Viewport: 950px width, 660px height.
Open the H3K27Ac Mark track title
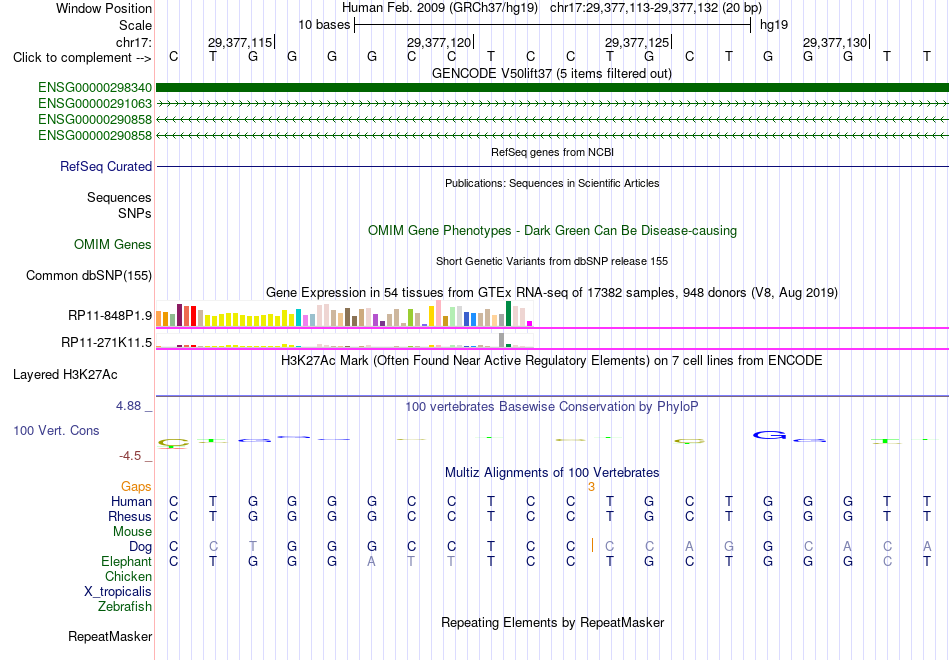pyautogui.click(x=552, y=361)
